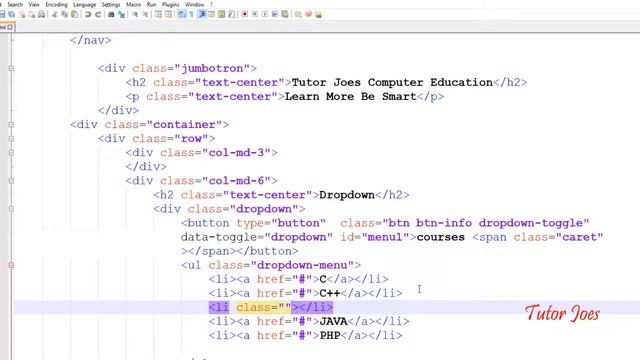The image size is (640, 360).
Task: Click text "Tutor Joes Computer Education"
Action: [392, 82]
